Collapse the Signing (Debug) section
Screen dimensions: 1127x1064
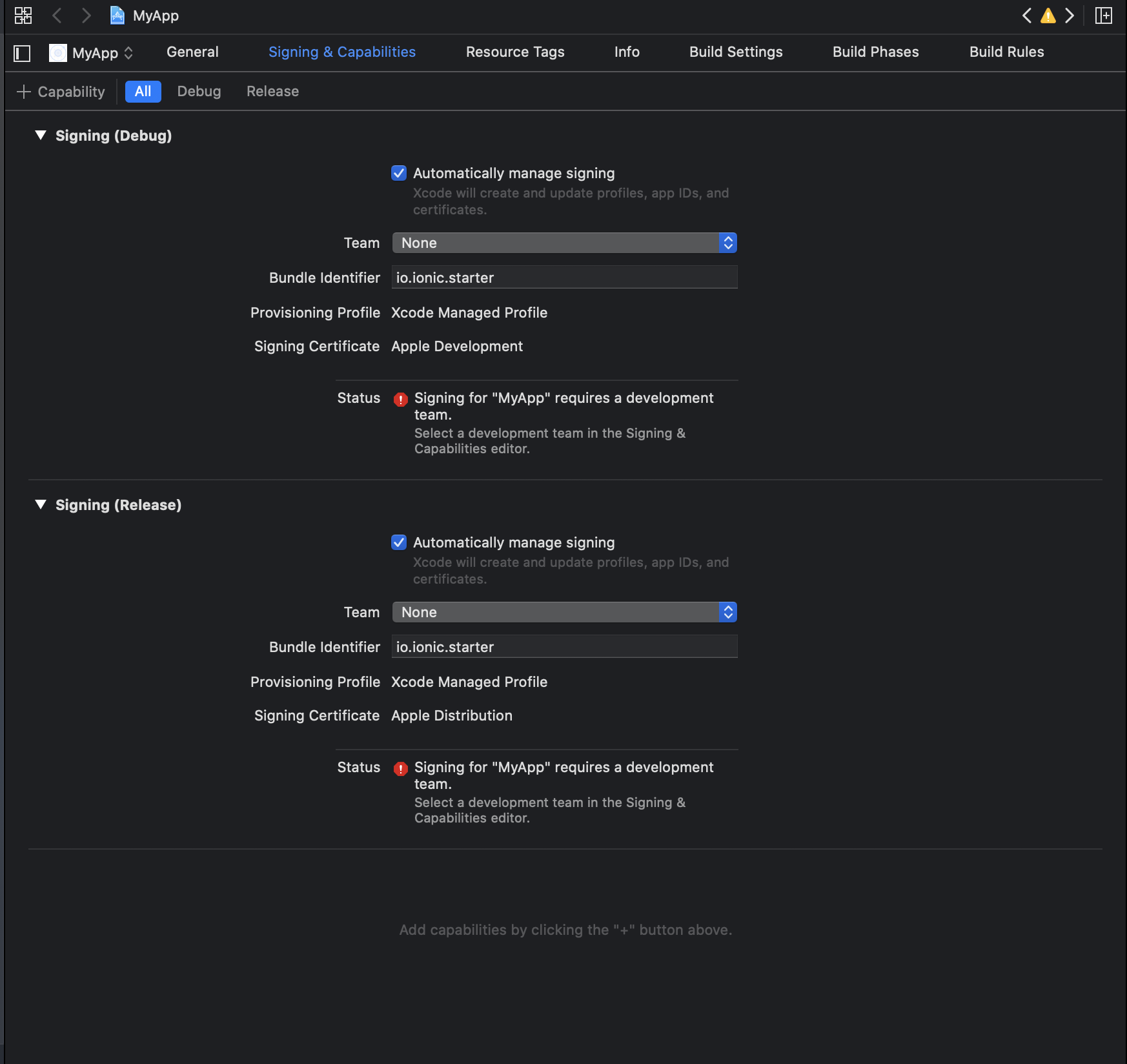(x=41, y=135)
